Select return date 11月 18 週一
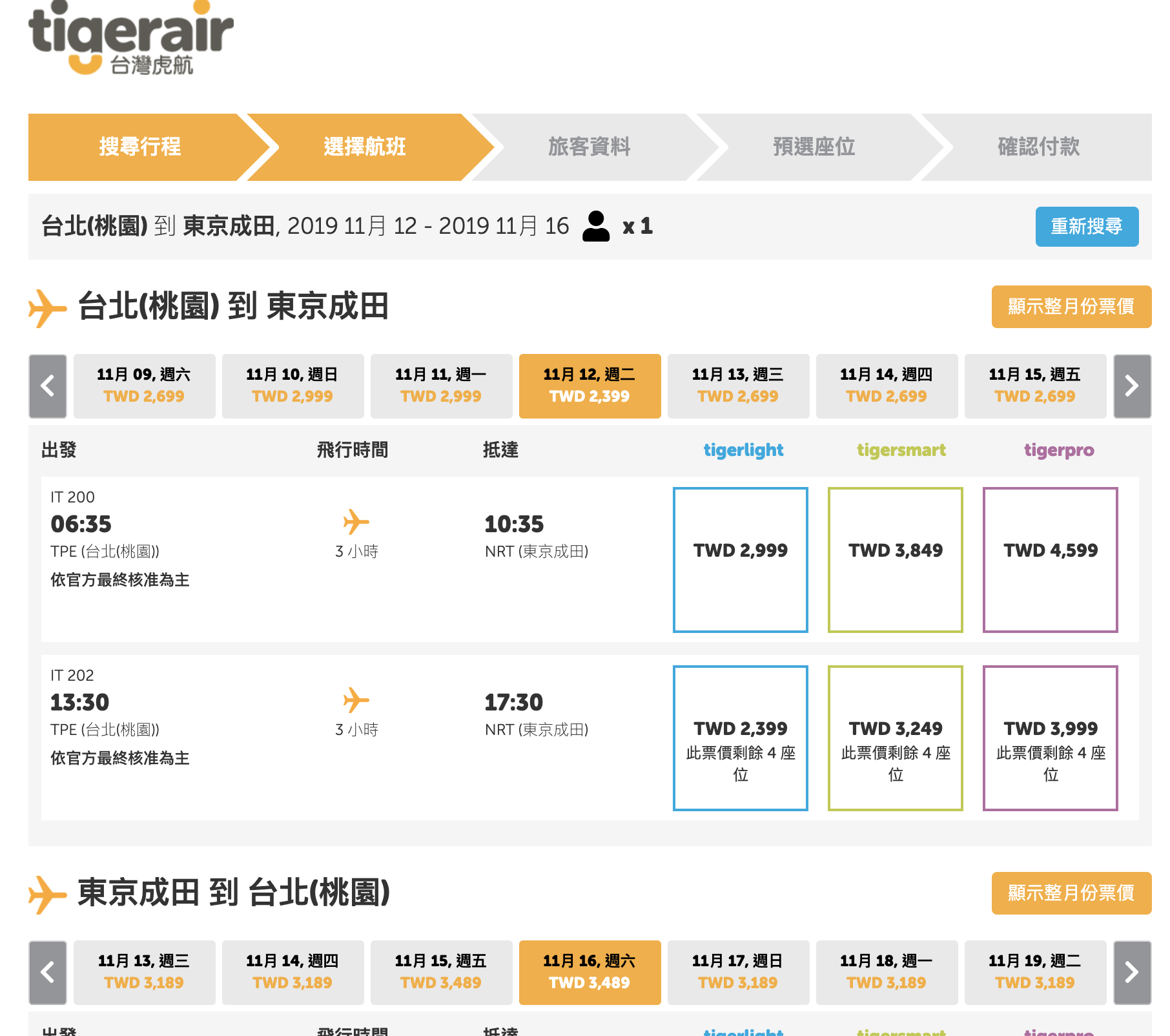Viewport: 1170px width, 1036px height. tap(887, 973)
